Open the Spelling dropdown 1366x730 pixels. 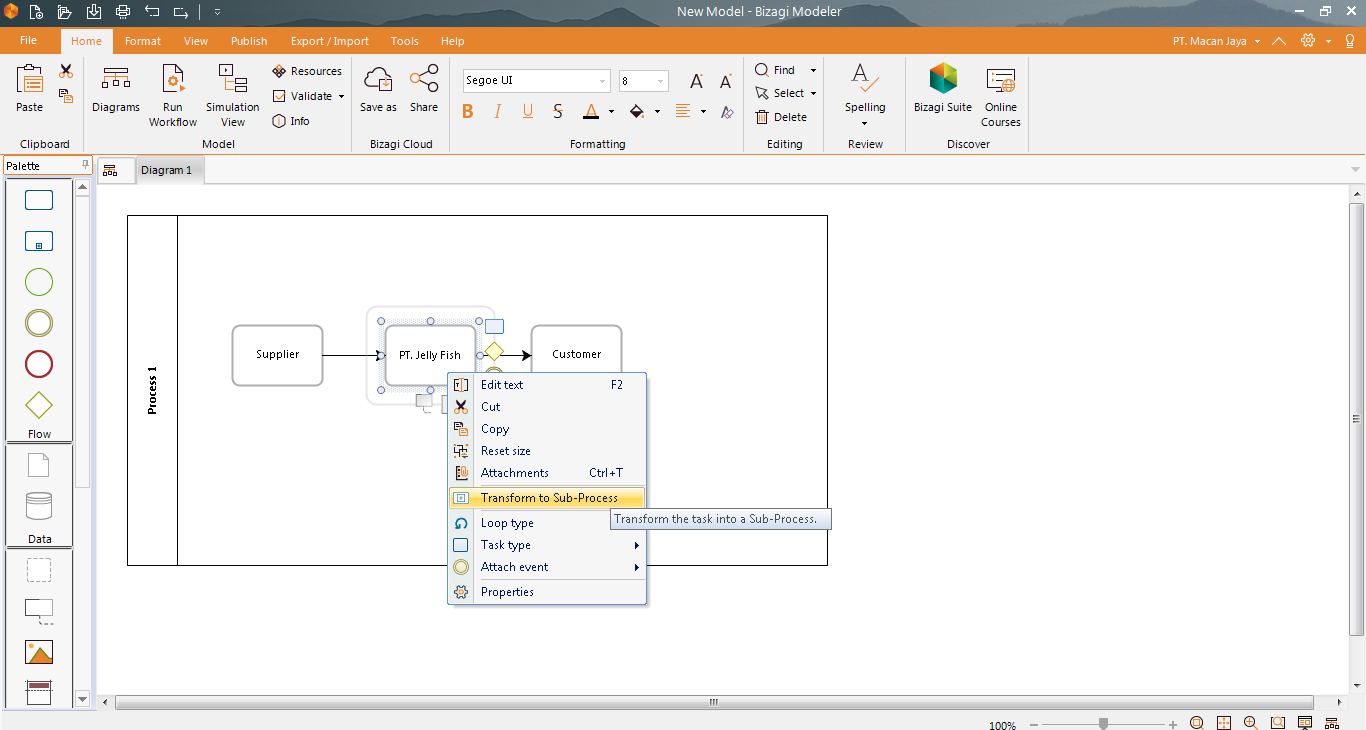coord(865,96)
